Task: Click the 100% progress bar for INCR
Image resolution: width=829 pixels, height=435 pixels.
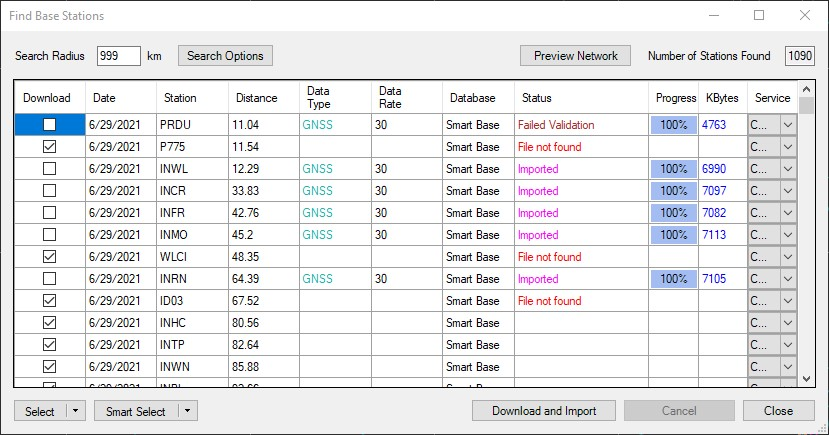Action: coord(673,191)
